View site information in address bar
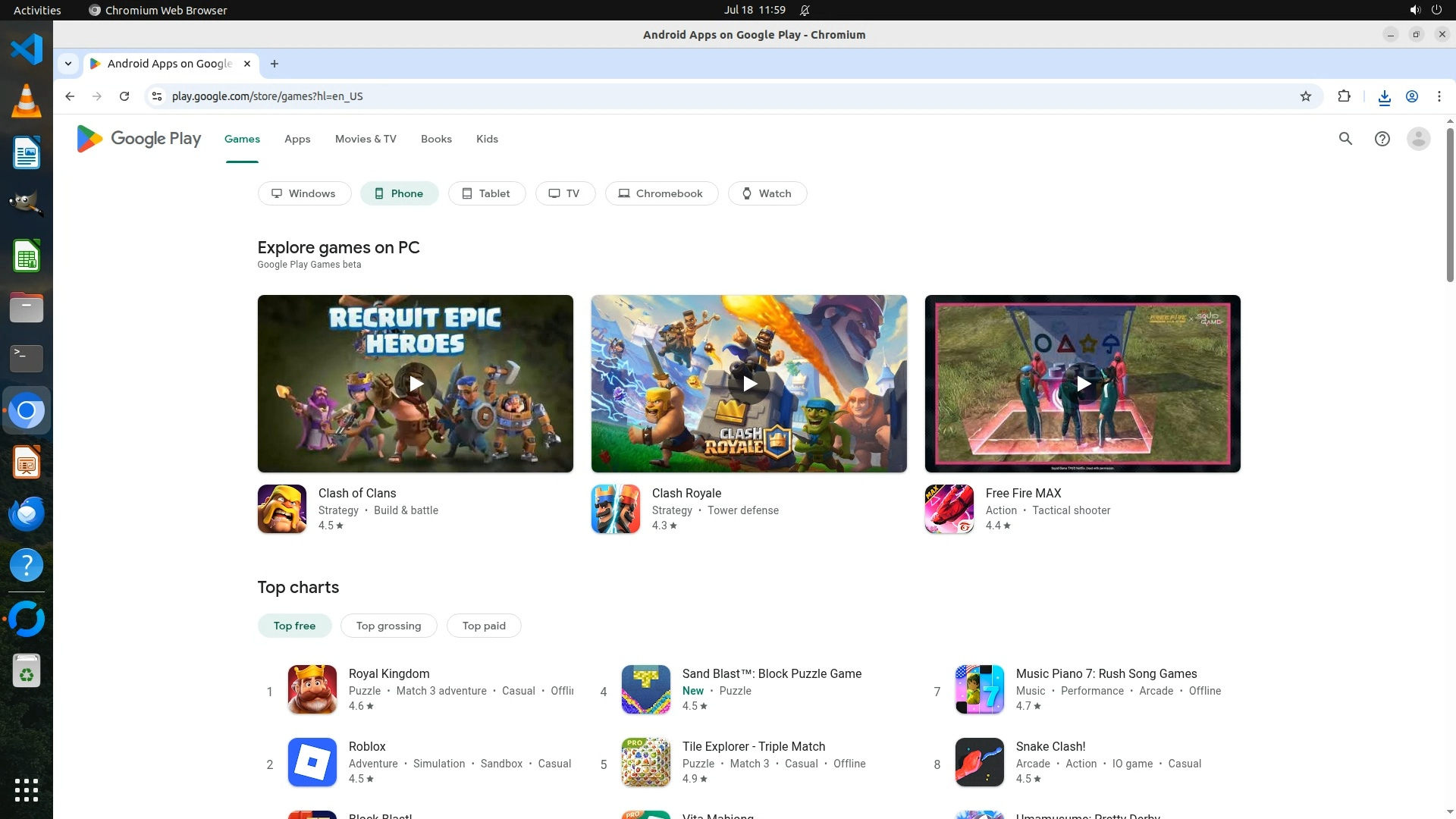This screenshot has height=819, width=1456. coord(157,96)
